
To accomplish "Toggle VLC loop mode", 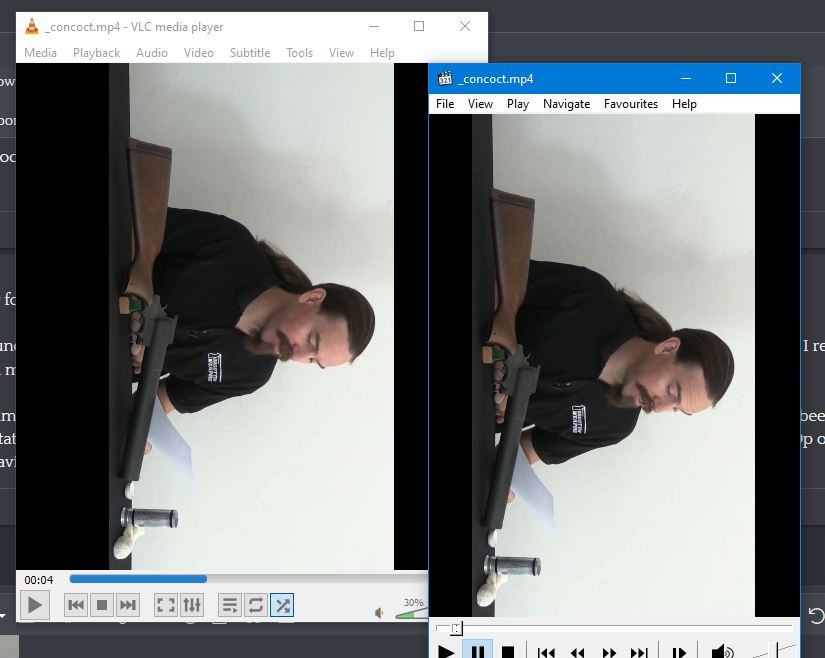I will (x=256, y=605).
